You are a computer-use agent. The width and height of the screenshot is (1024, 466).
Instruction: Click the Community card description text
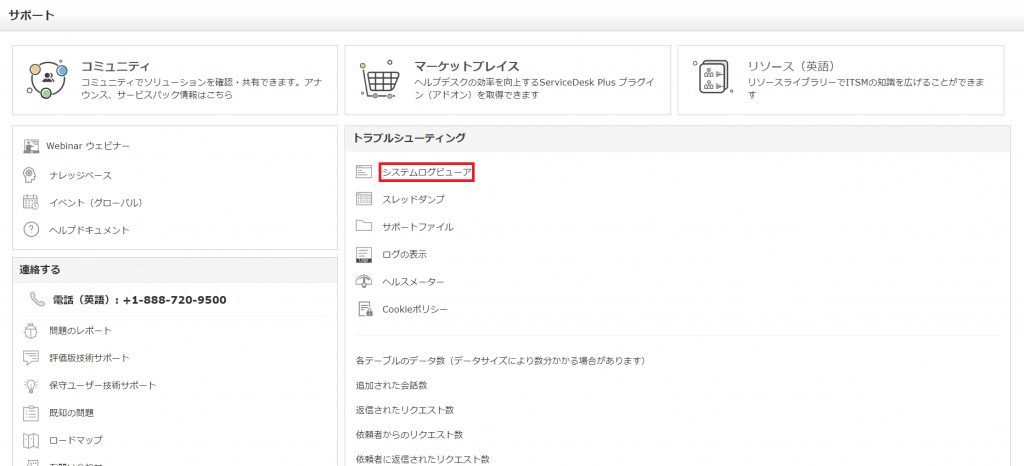tap(202, 89)
